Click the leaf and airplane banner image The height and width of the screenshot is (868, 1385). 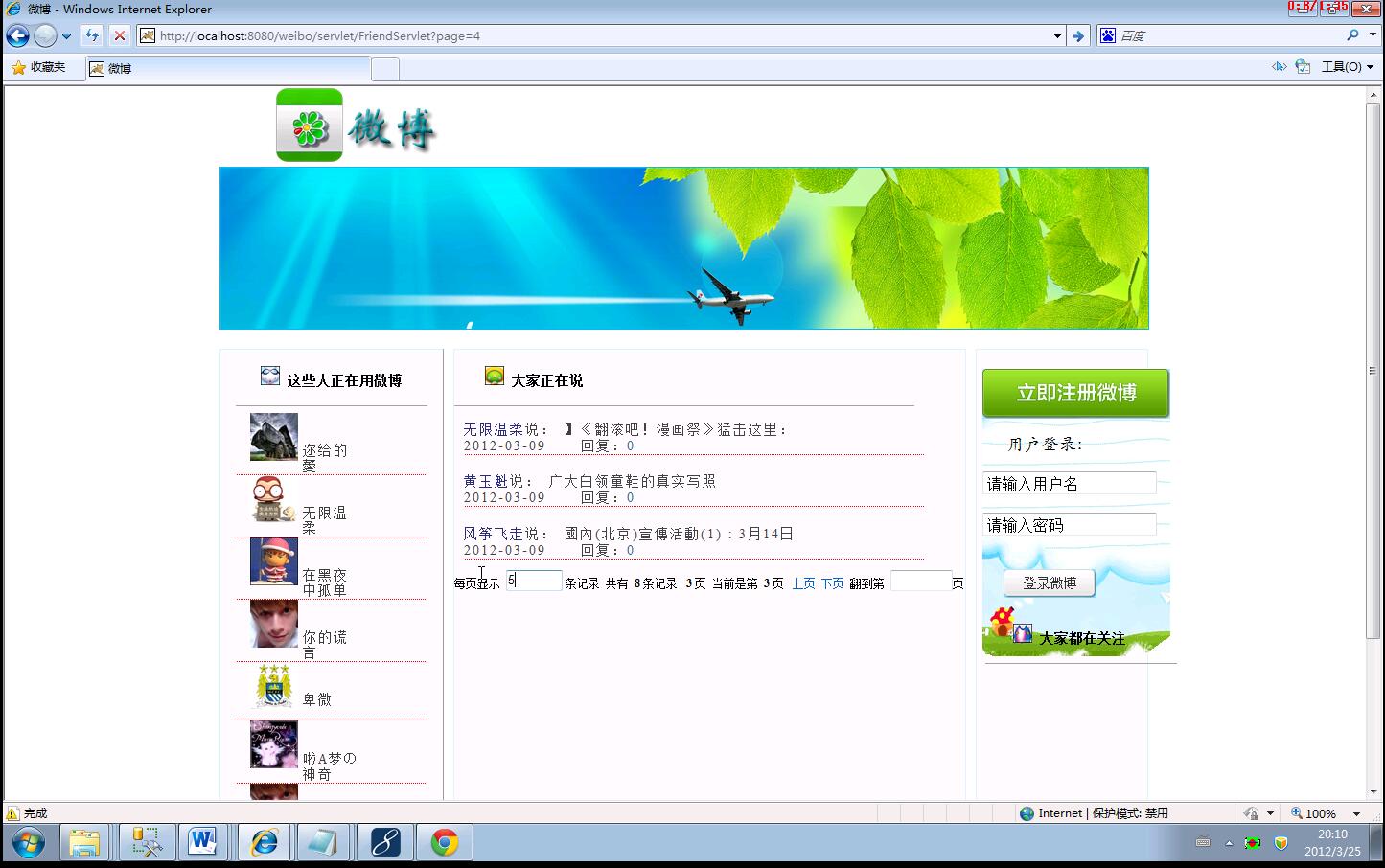pos(683,248)
